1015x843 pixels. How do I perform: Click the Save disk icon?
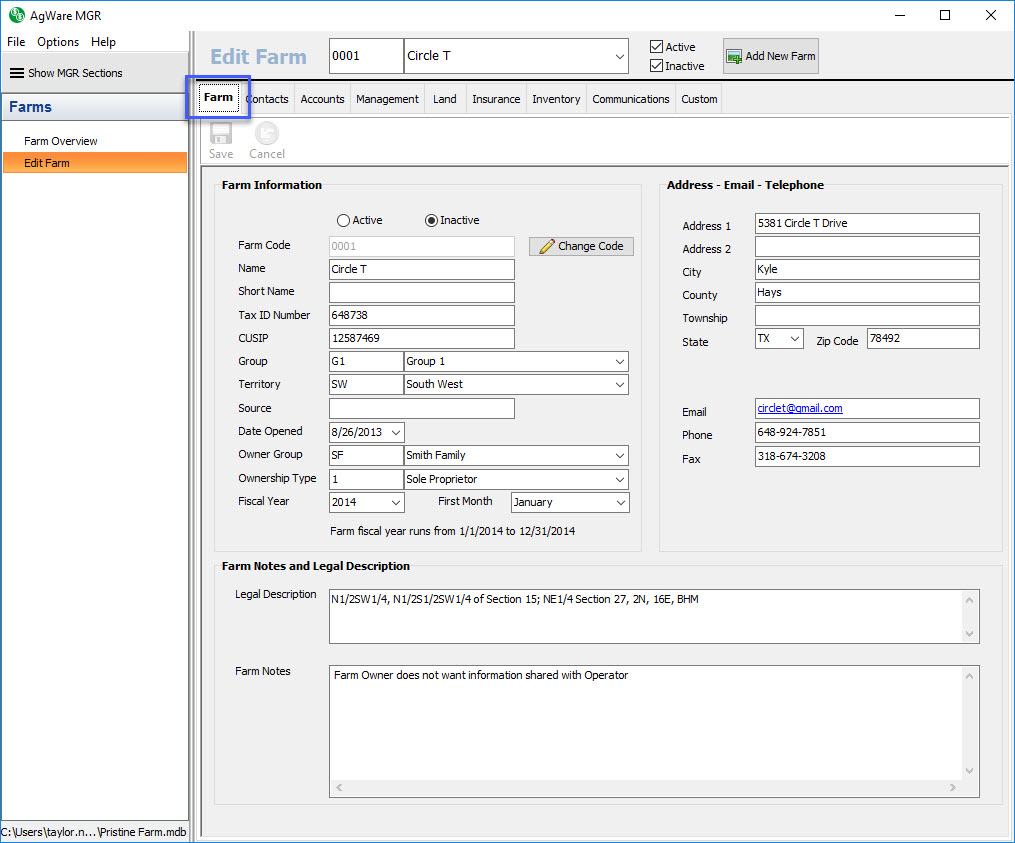click(x=221, y=134)
